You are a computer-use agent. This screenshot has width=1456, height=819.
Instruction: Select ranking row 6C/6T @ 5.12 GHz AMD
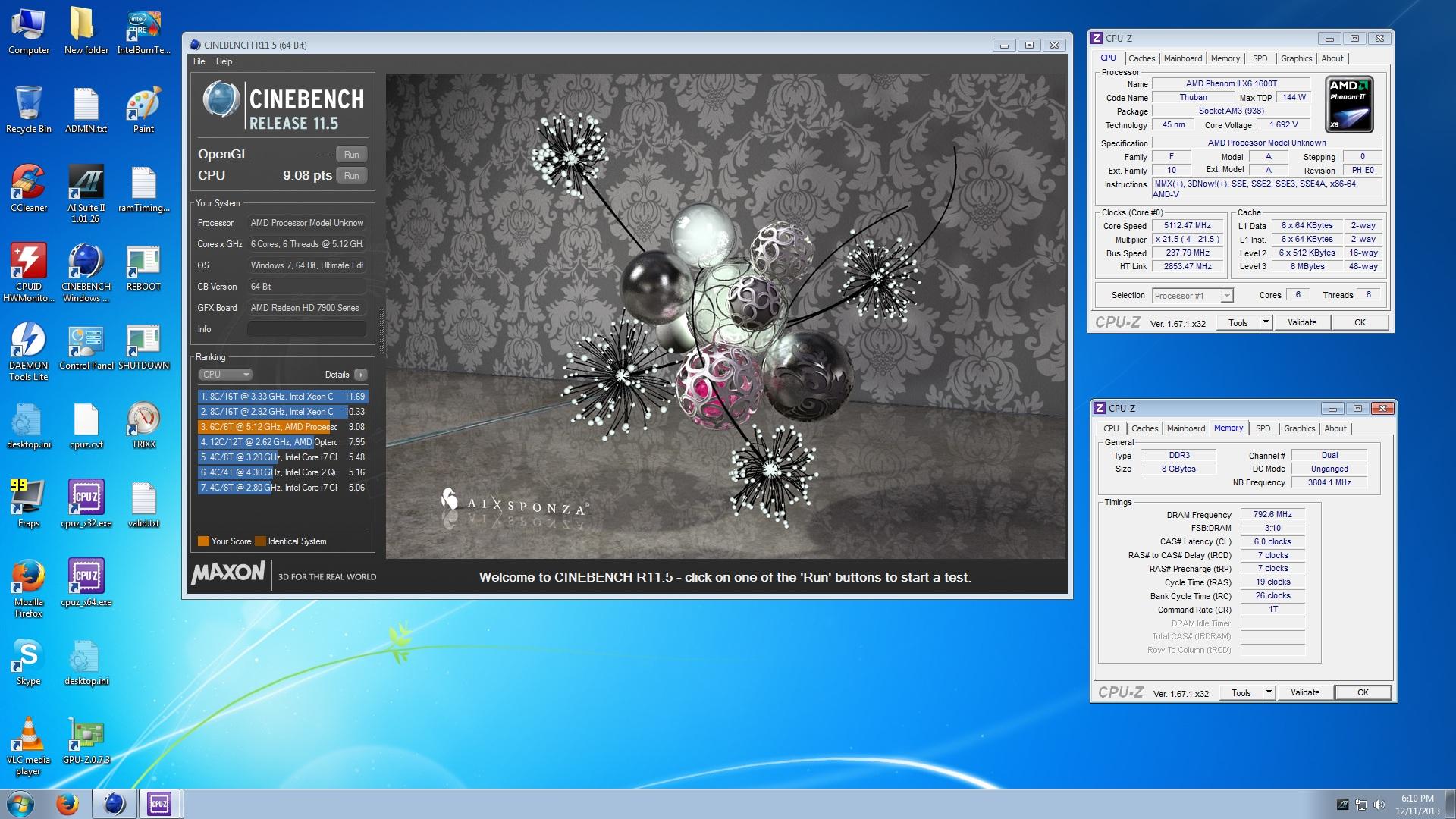283,427
